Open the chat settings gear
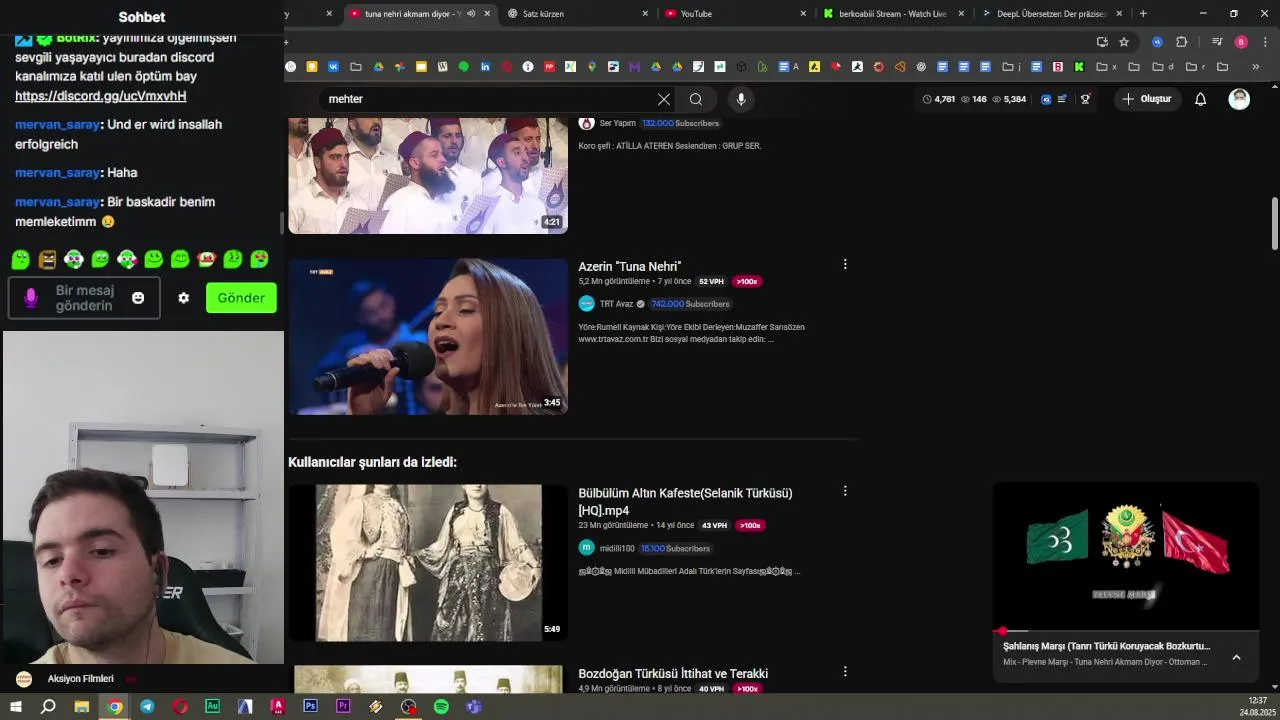Screen dimensions: 1280x720 pyautogui.click(x=183, y=298)
